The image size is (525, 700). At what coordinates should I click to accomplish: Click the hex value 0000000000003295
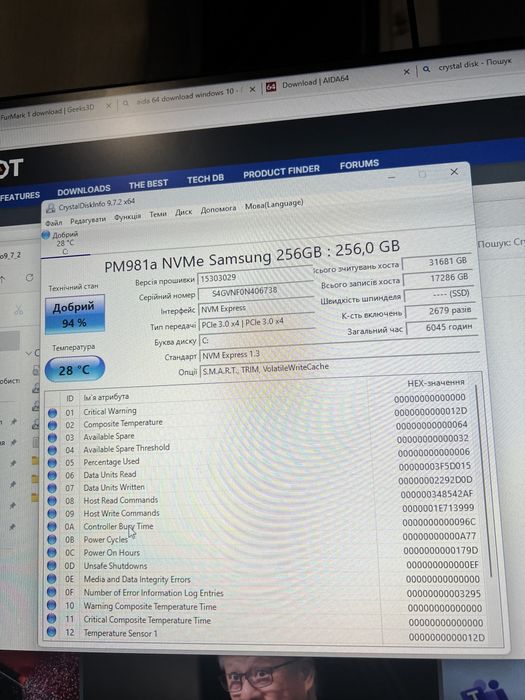tap(444, 594)
